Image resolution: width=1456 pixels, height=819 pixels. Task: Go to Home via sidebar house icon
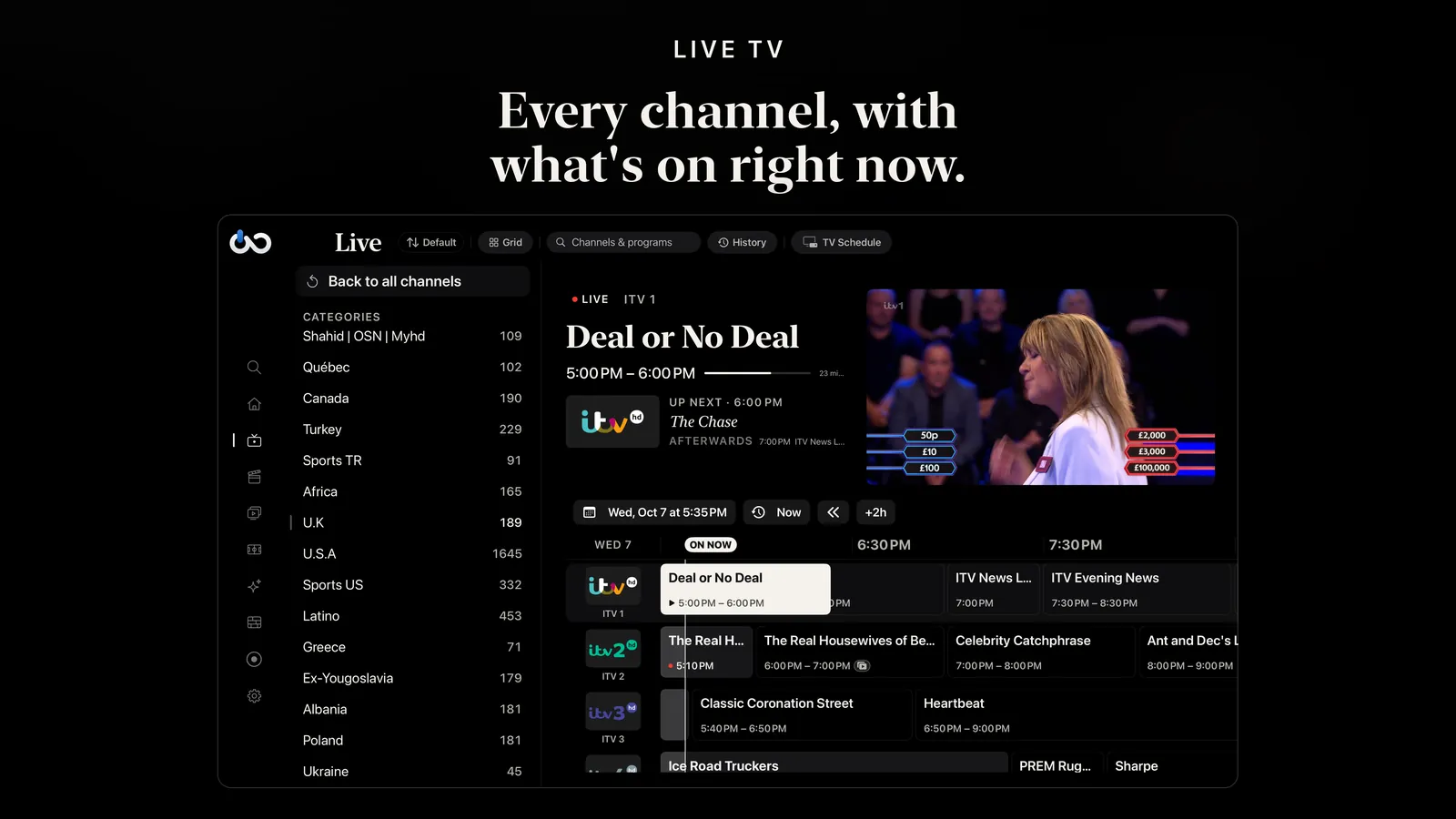click(254, 404)
